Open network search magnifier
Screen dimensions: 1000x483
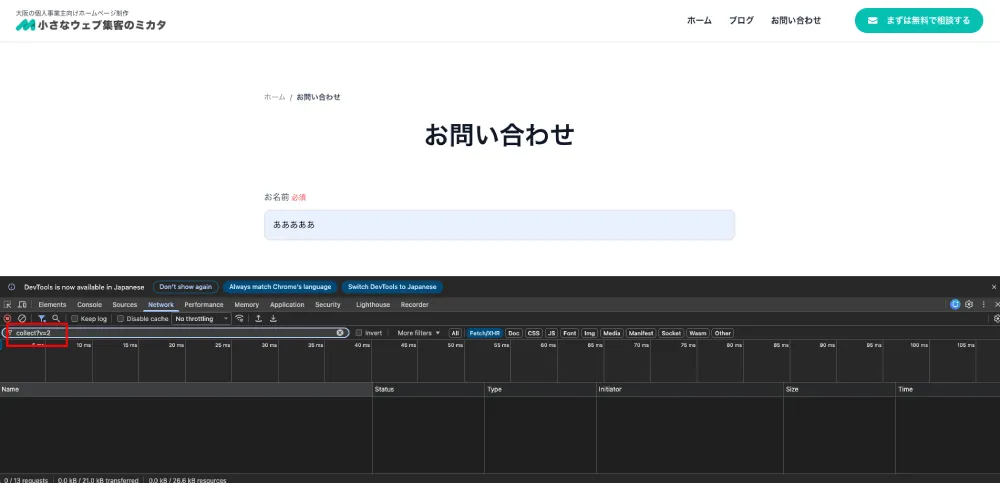56,318
